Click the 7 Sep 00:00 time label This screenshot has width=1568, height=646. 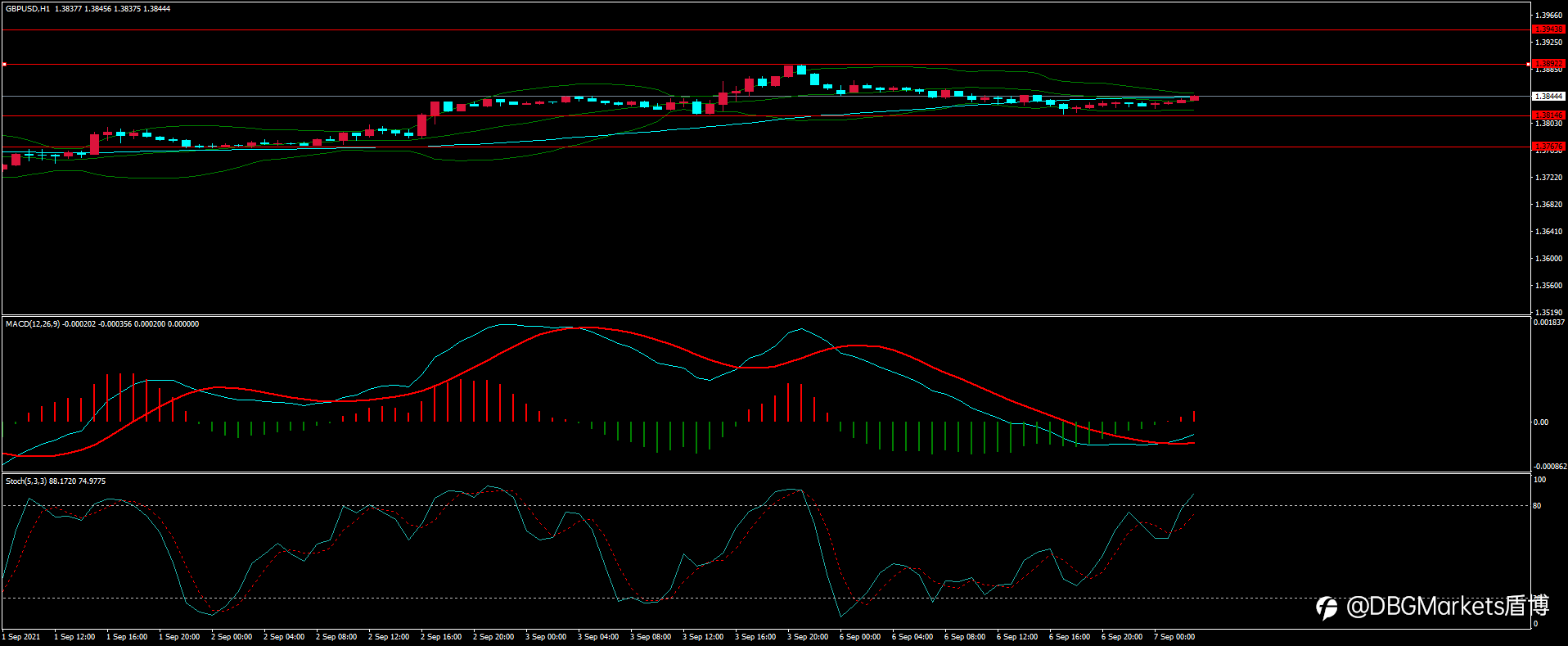click(1174, 637)
